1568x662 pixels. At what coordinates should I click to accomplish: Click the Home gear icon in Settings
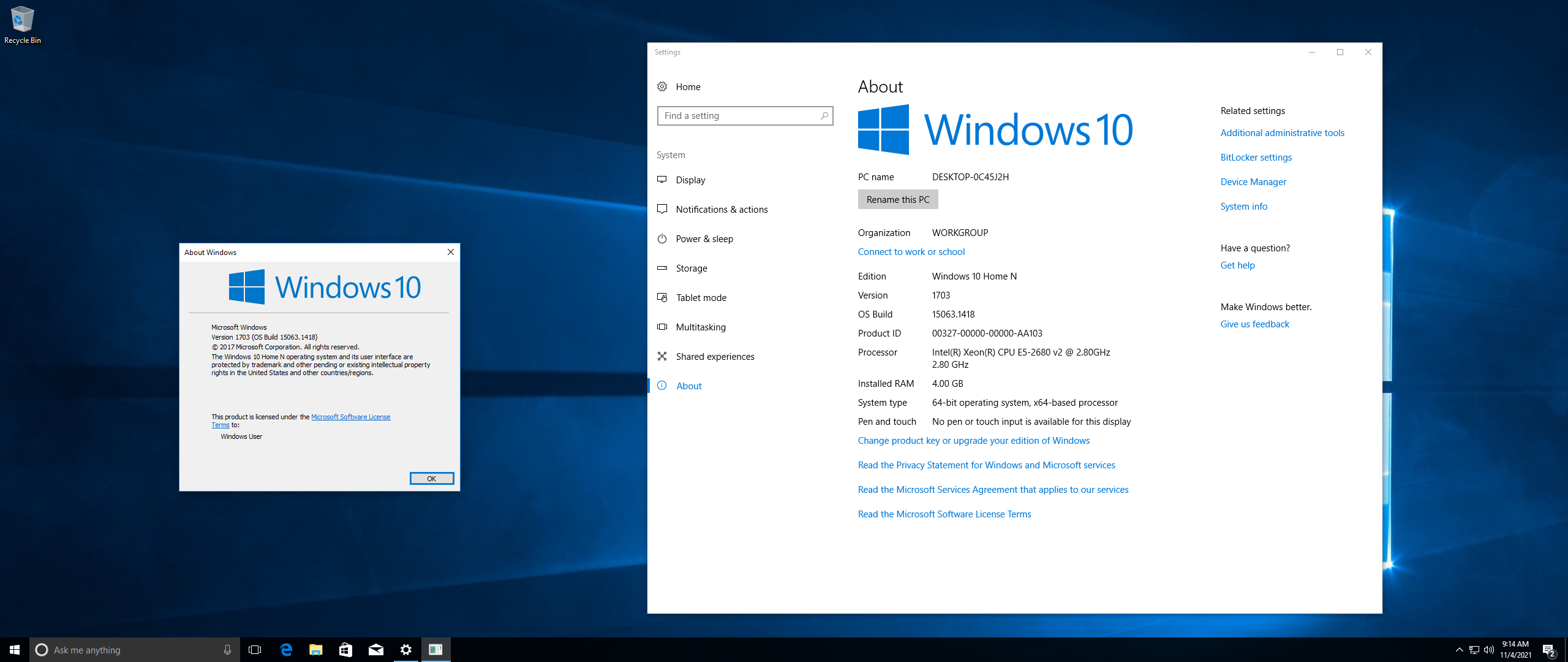point(662,86)
